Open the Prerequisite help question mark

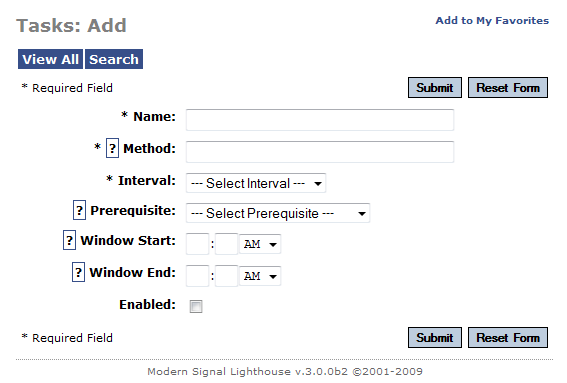(80, 210)
